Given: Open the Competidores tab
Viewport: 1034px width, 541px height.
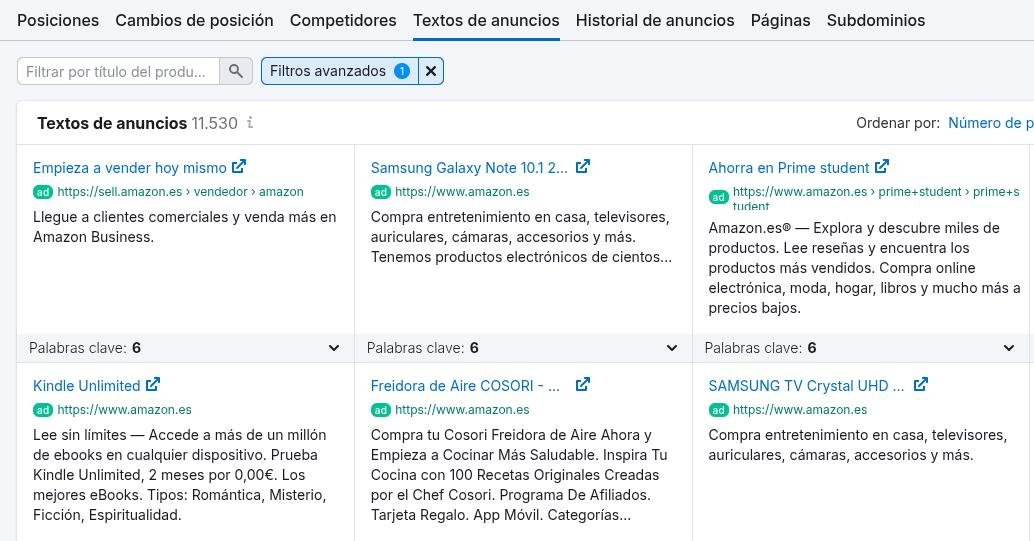Looking at the screenshot, I should [343, 20].
